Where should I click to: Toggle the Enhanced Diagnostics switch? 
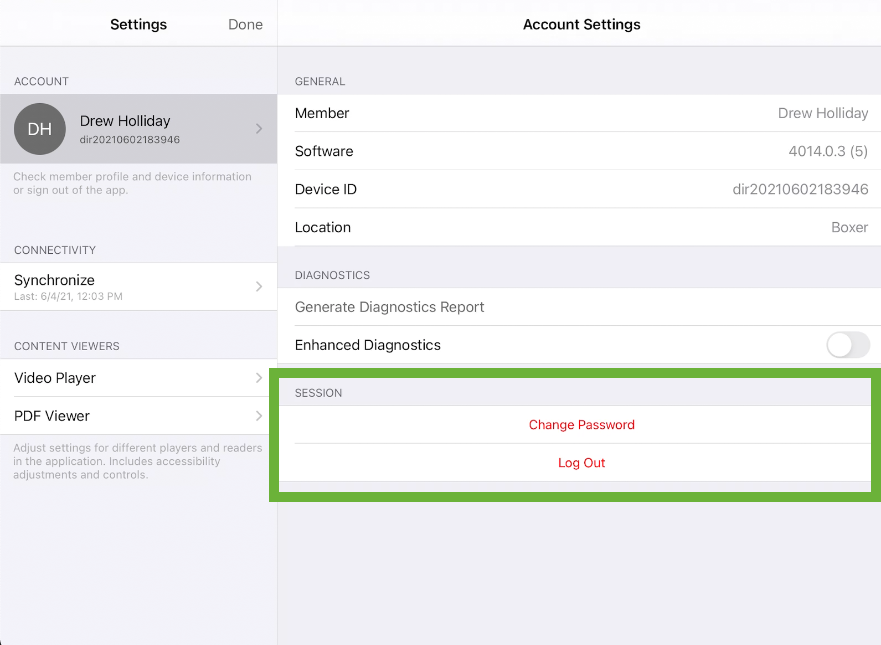[x=848, y=344]
